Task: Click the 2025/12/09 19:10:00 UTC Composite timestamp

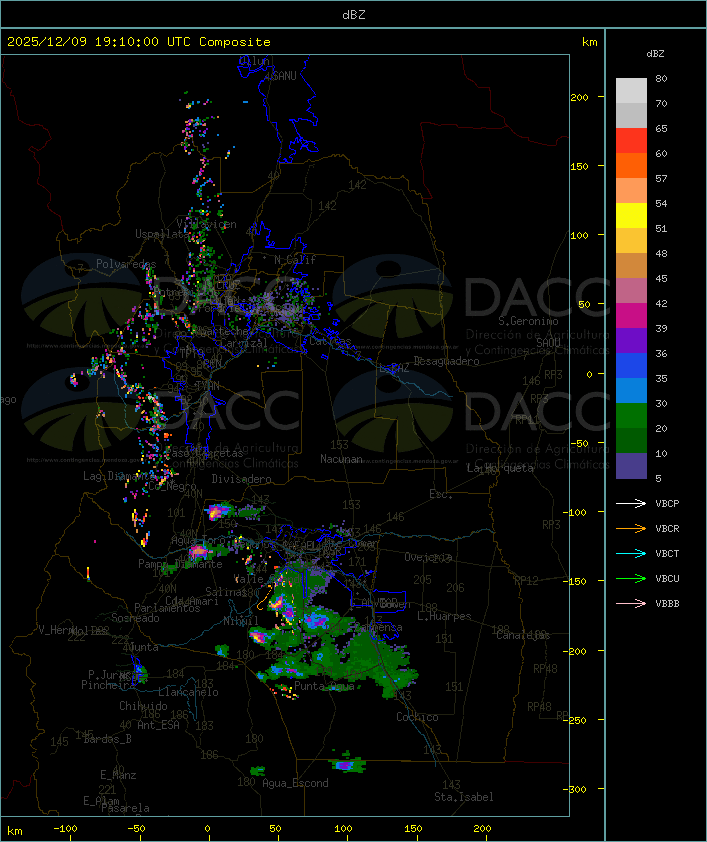Action: [x=139, y=42]
